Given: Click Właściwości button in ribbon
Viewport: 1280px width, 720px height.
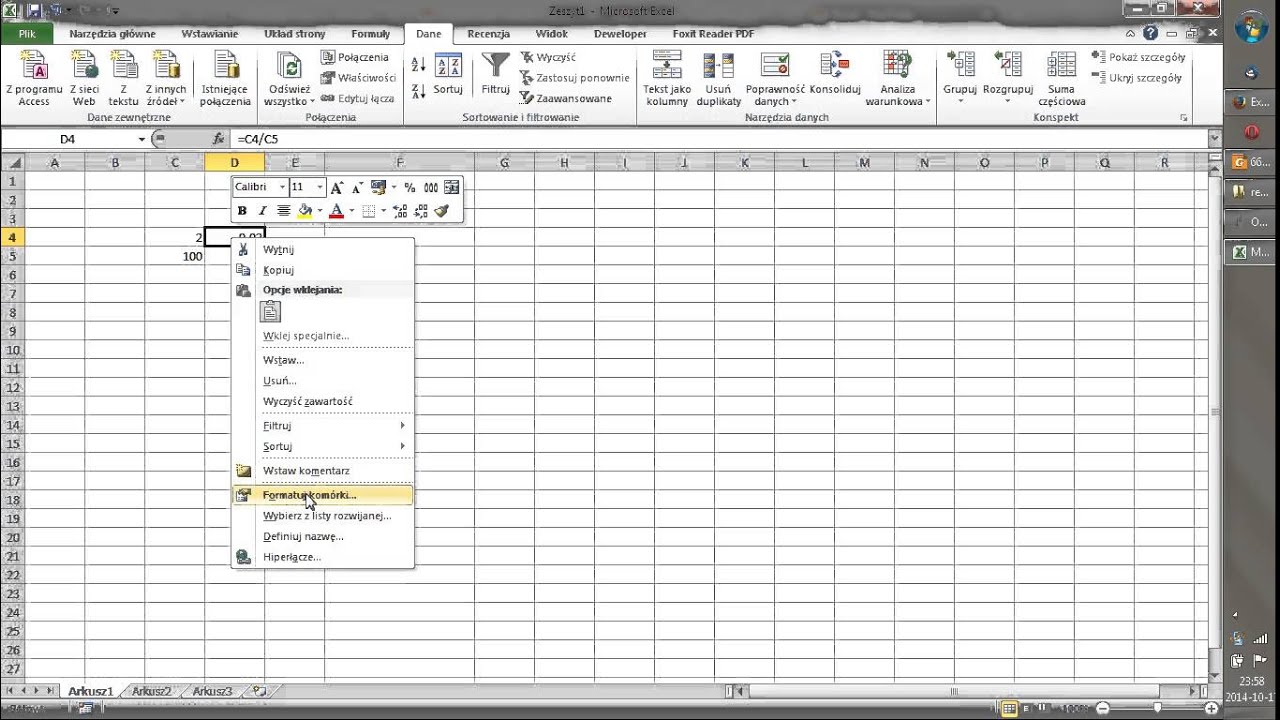Looking at the screenshot, I should click(358, 77).
